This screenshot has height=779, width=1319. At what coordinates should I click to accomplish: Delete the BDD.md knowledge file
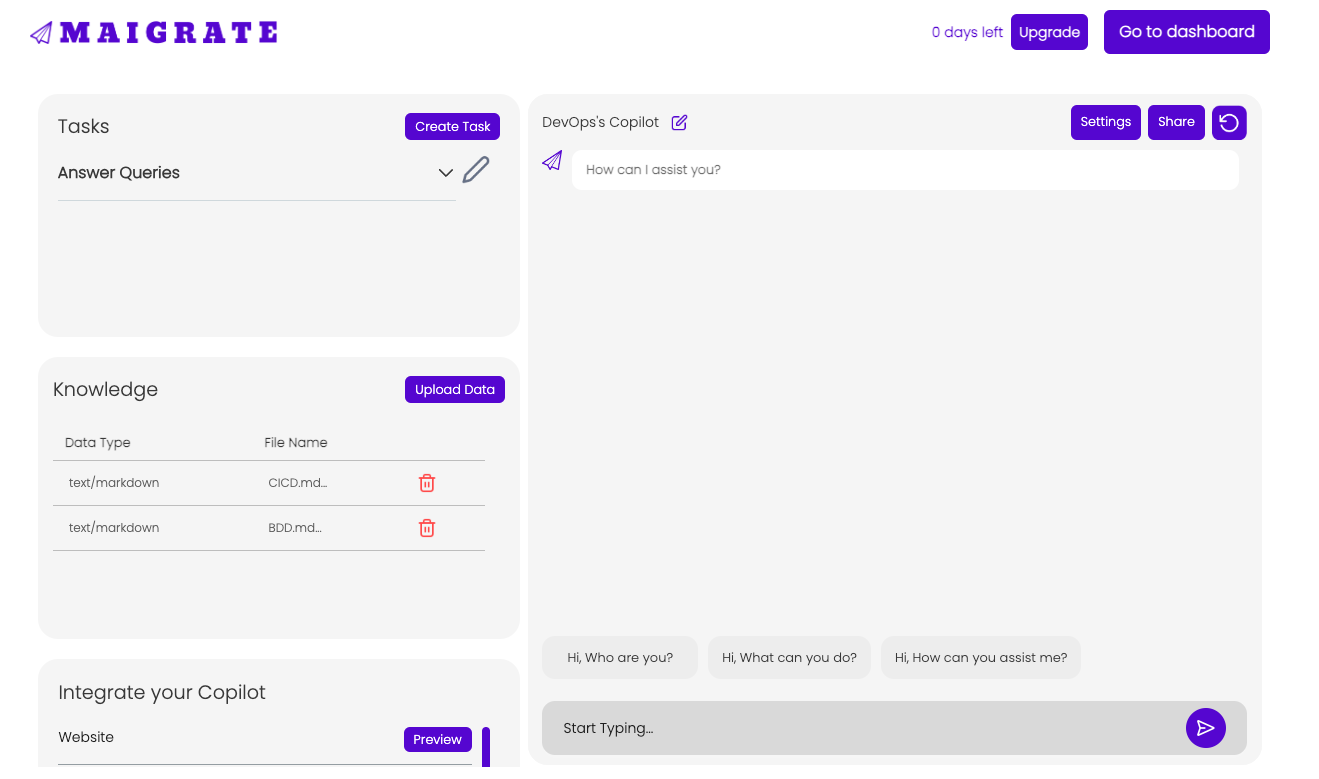coord(427,528)
